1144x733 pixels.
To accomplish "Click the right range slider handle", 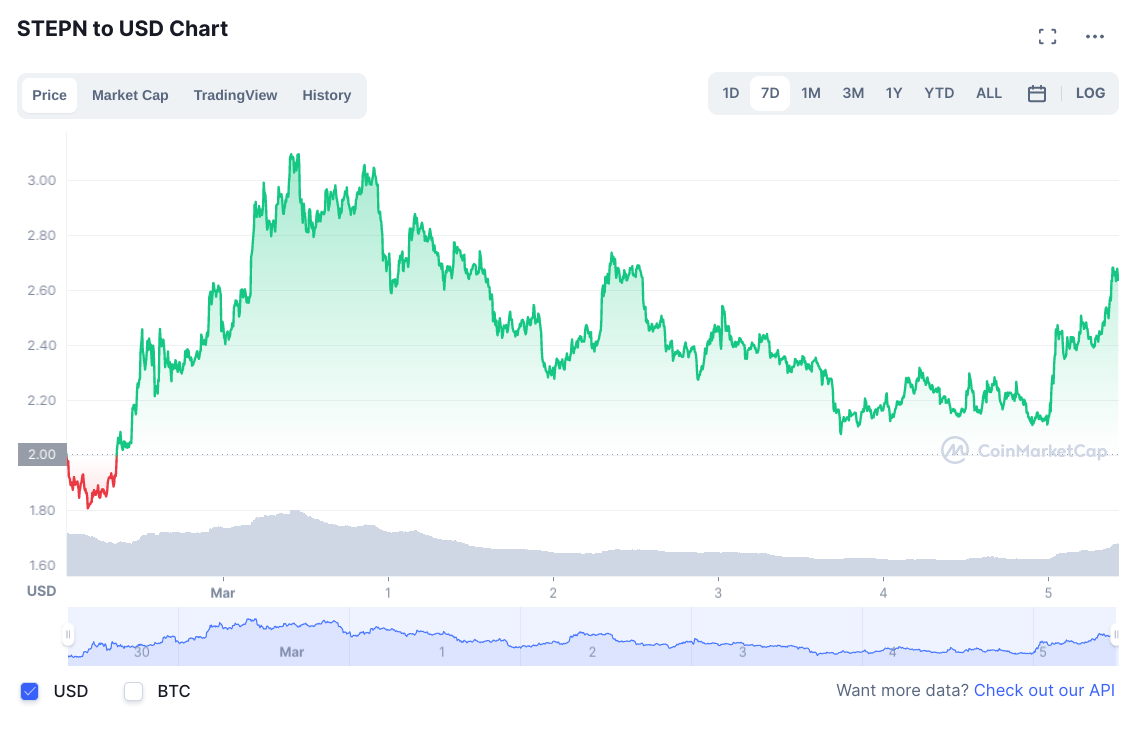I will coord(1117,635).
